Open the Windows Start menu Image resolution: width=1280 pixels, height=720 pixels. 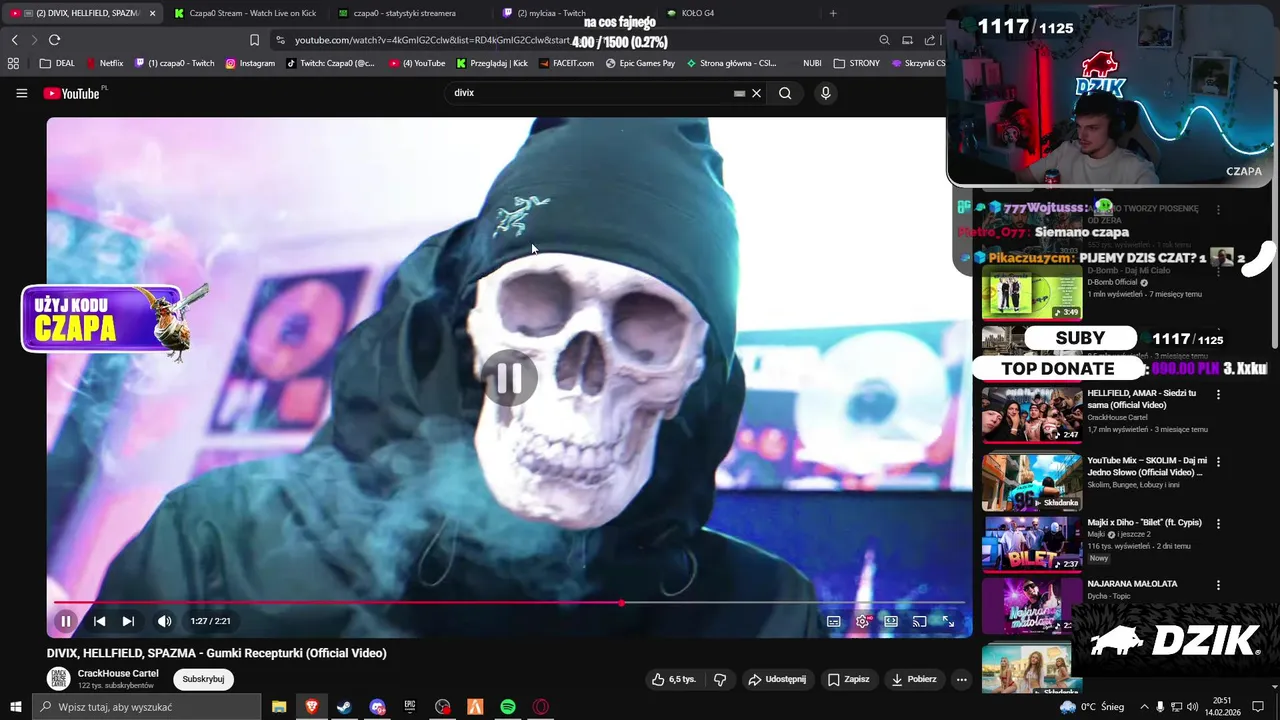pyautogui.click(x=15, y=707)
